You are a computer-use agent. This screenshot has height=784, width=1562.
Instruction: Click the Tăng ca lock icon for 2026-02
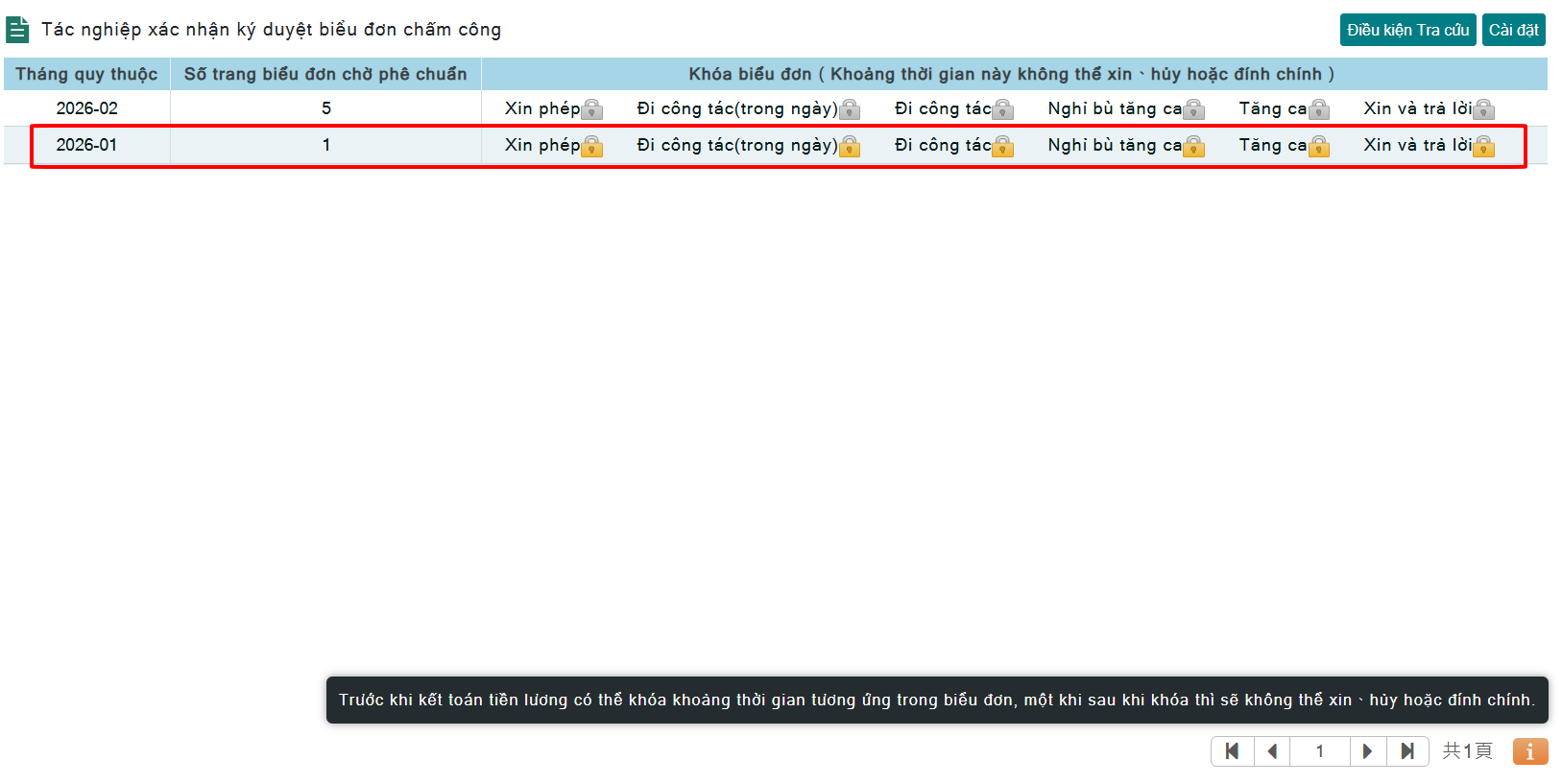(1319, 109)
